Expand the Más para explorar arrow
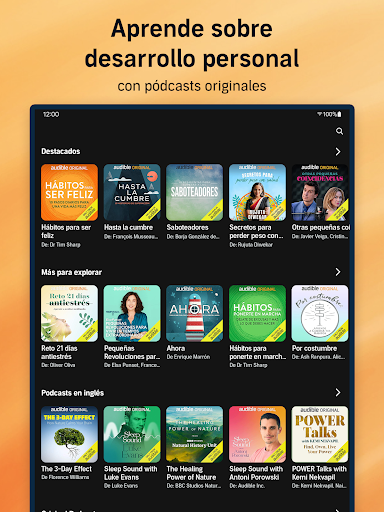 coord(338,272)
